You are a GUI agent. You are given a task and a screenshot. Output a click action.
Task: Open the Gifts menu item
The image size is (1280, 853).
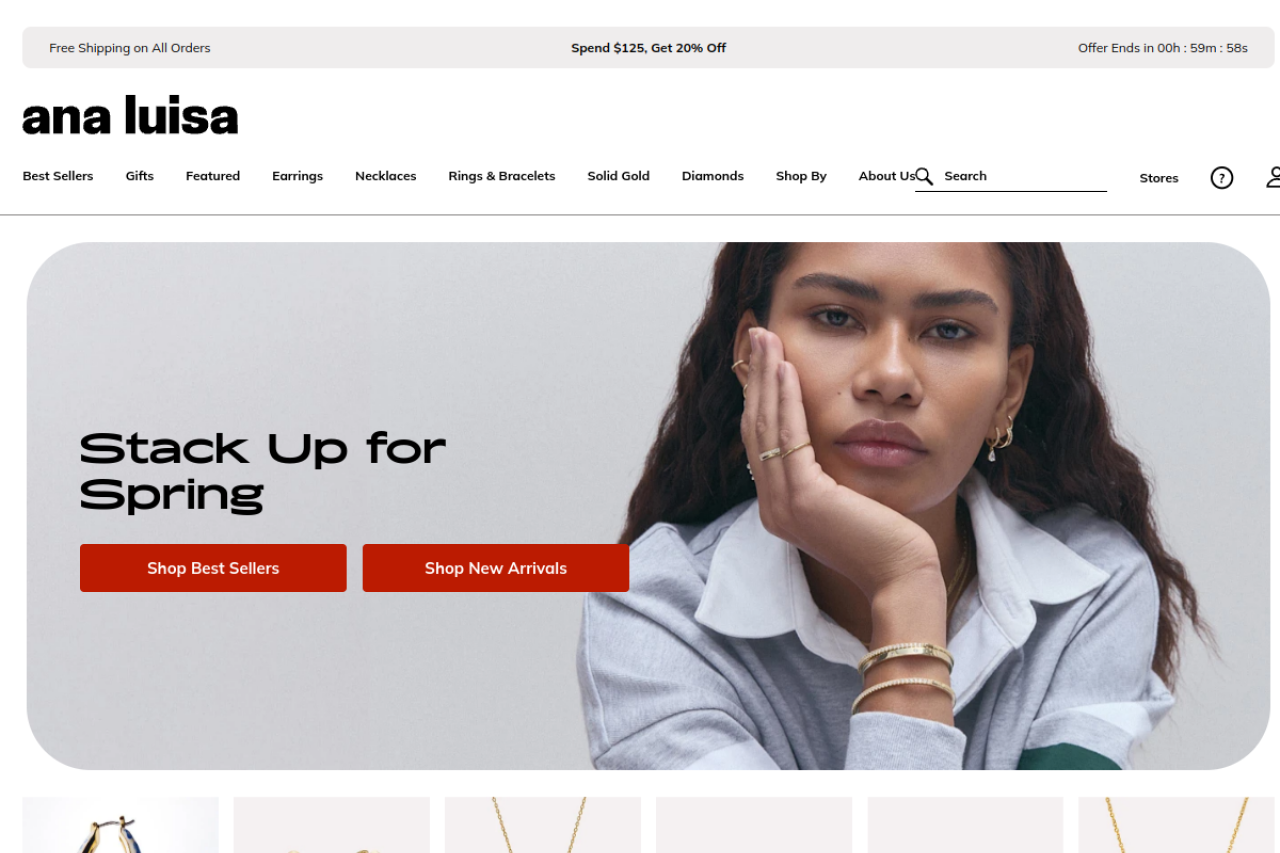140,176
